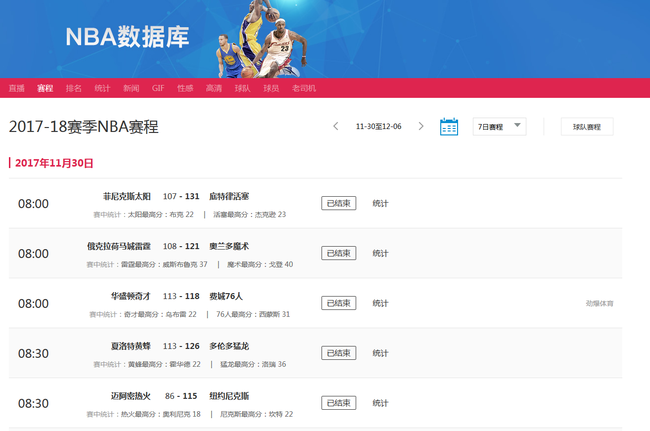Click the 劲爆体育 broadcaster link
The height and width of the screenshot is (431, 650).
click(x=599, y=303)
